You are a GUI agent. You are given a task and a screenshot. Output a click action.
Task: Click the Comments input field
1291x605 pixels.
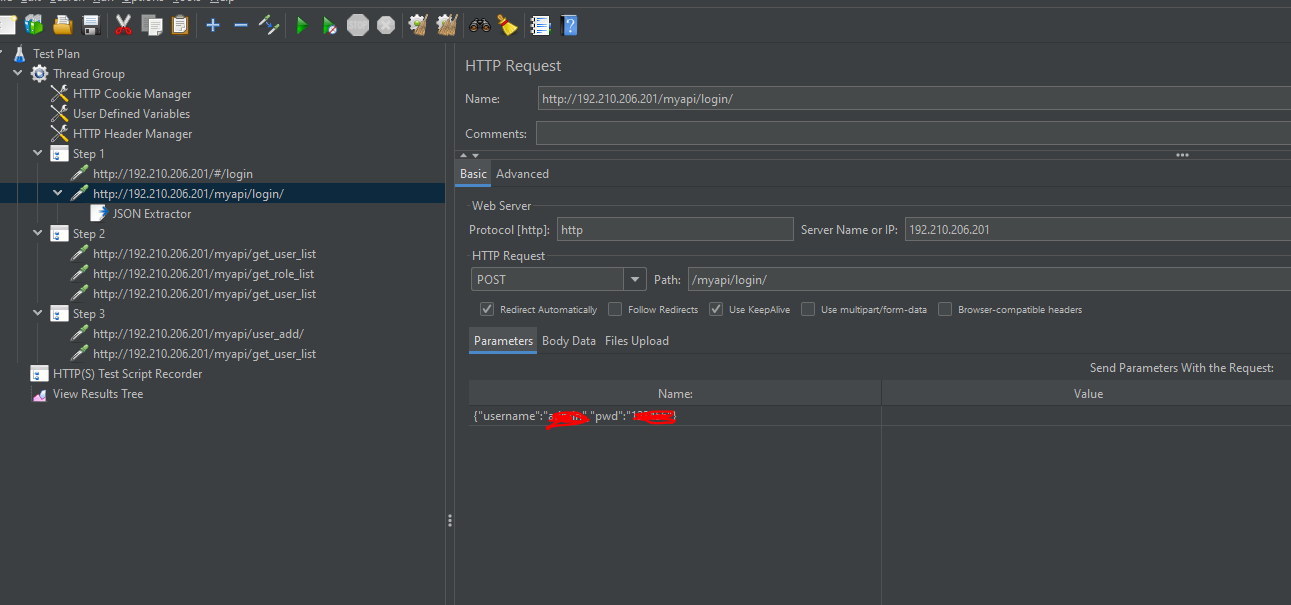[913, 133]
